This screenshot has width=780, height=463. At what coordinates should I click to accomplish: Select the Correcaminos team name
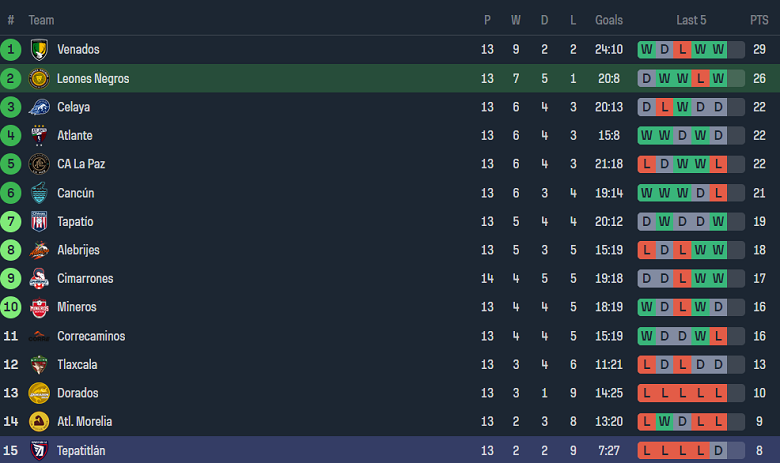[91, 336]
